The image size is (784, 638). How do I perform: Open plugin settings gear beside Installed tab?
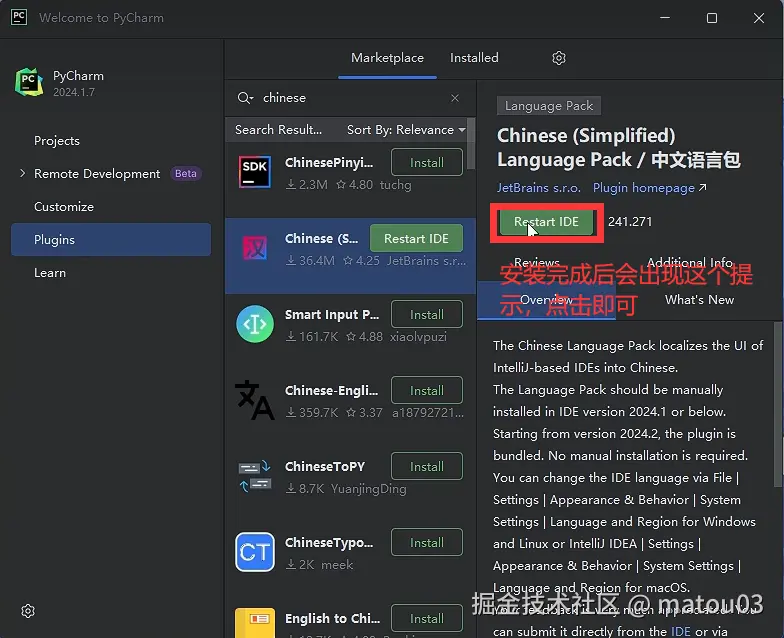[558, 58]
